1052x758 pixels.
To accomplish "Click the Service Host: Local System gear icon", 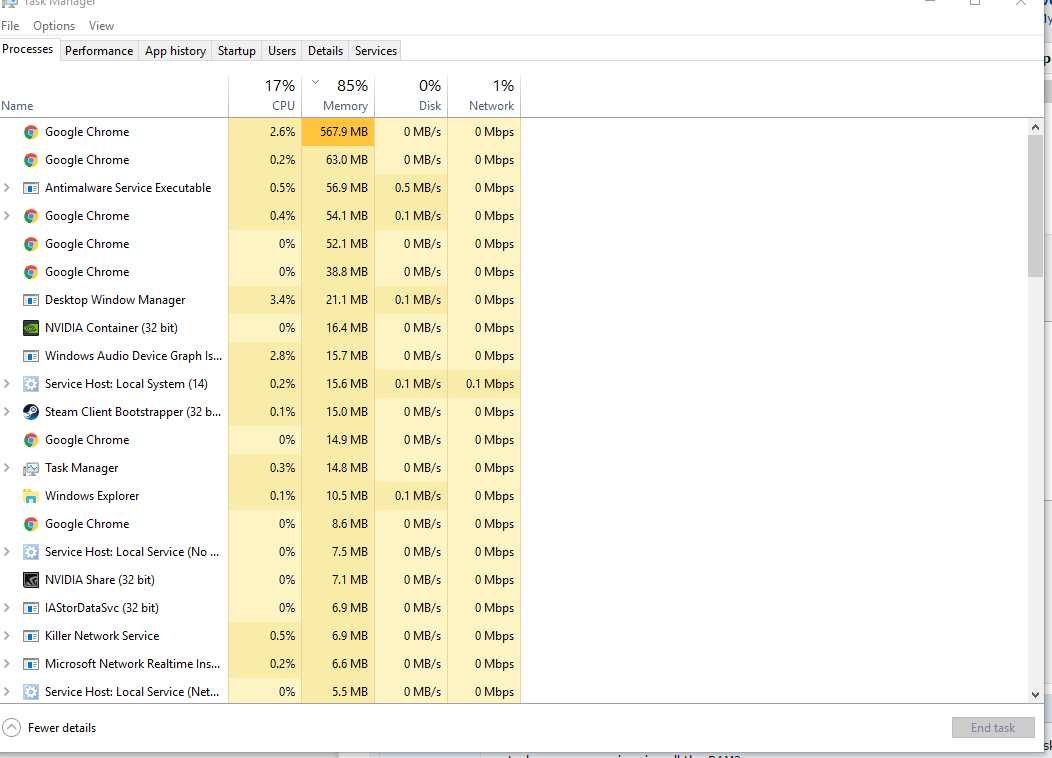I will 31,384.
